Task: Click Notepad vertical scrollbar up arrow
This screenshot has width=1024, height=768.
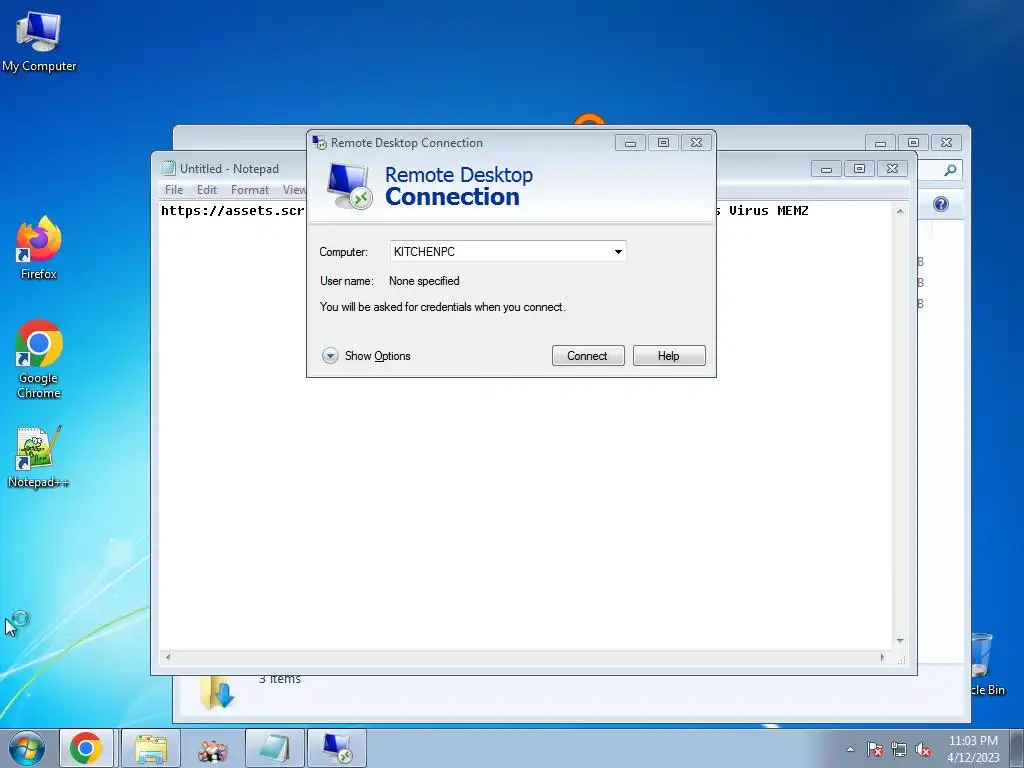Action: pyautogui.click(x=900, y=211)
